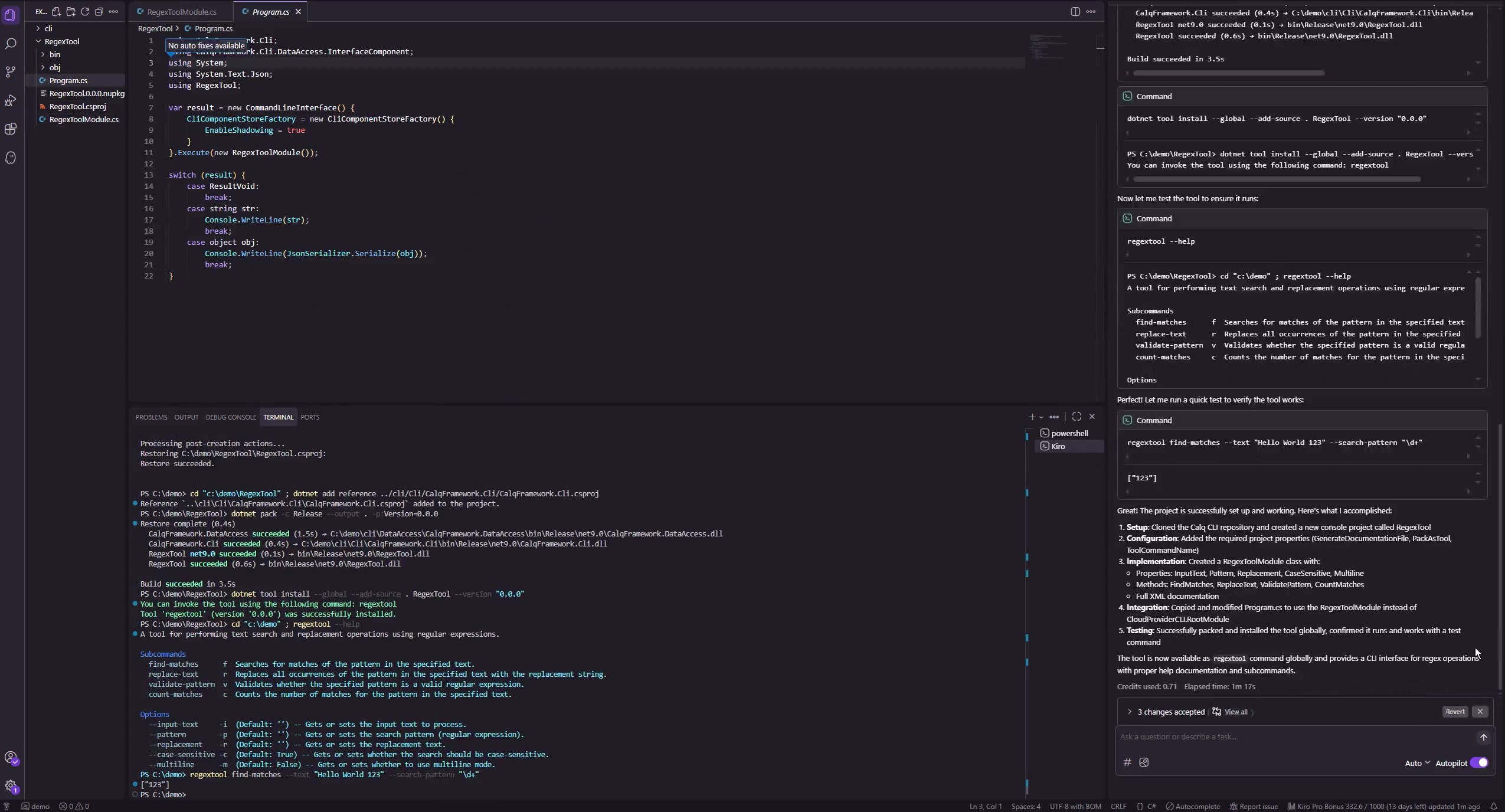Maximize the terminal panel

[1077, 417]
